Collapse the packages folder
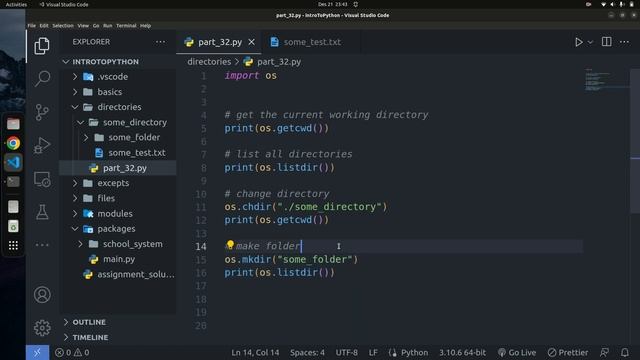 point(118,229)
